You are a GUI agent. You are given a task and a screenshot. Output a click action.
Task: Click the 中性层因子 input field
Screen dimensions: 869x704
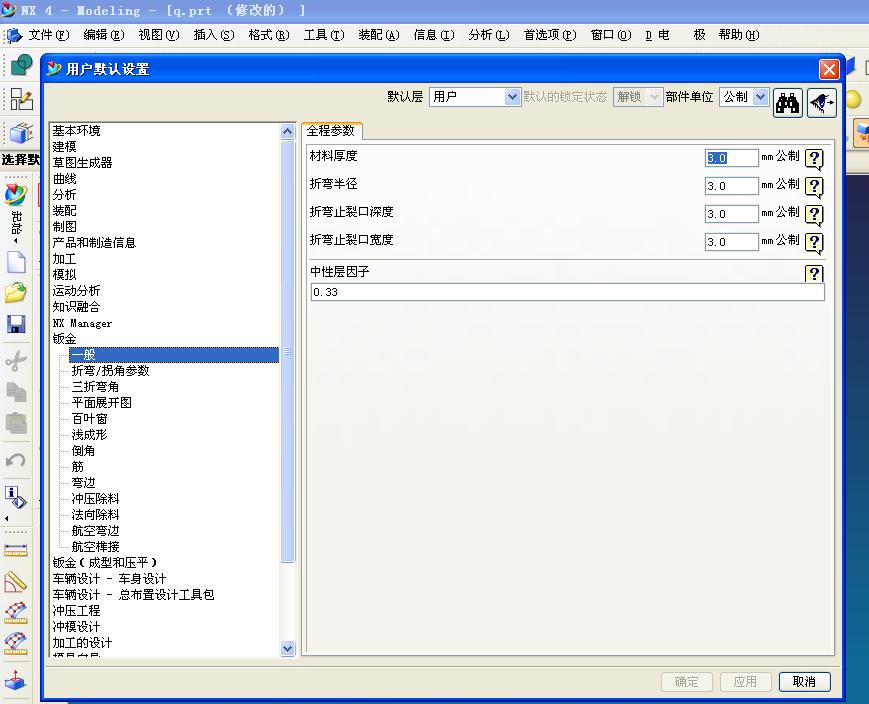click(x=568, y=292)
